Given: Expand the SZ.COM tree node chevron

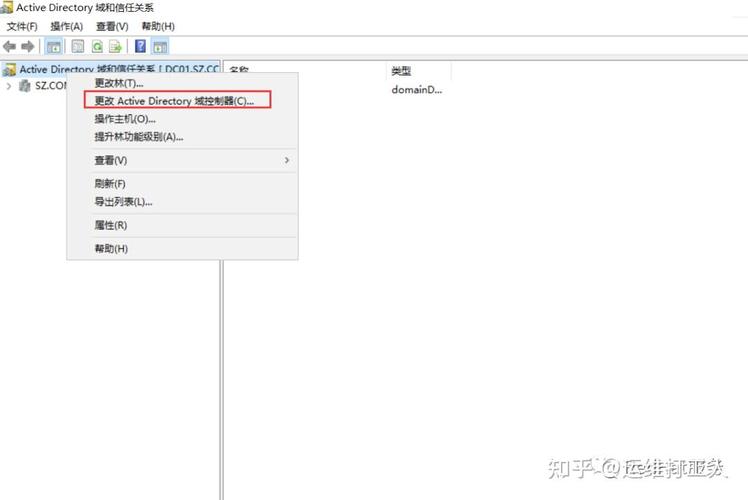Looking at the screenshot, I should [x=9, y=86].
